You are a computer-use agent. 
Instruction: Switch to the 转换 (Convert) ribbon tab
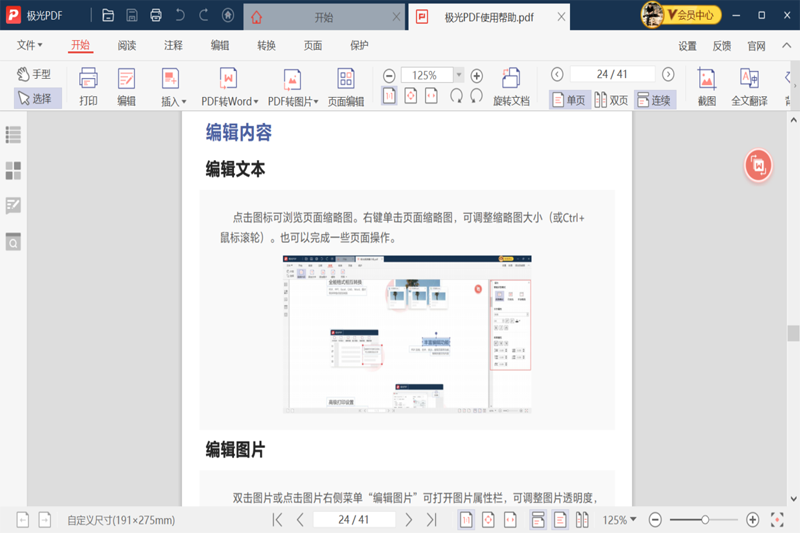point(266,45)
